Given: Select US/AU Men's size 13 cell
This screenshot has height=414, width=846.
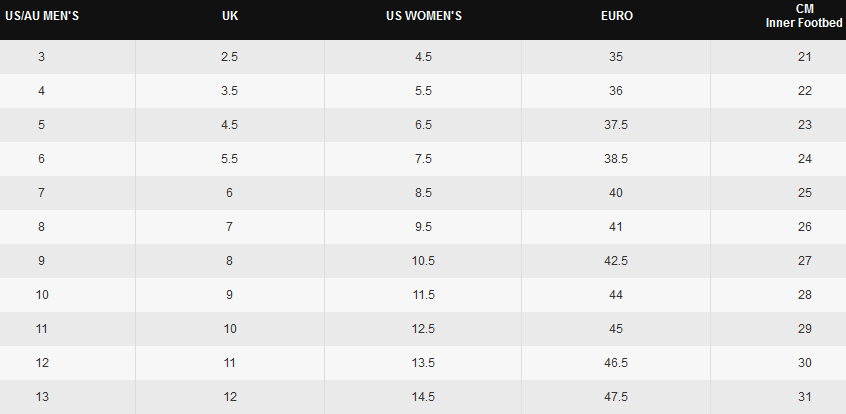Looking at the screenshot, I should (41, 397).
